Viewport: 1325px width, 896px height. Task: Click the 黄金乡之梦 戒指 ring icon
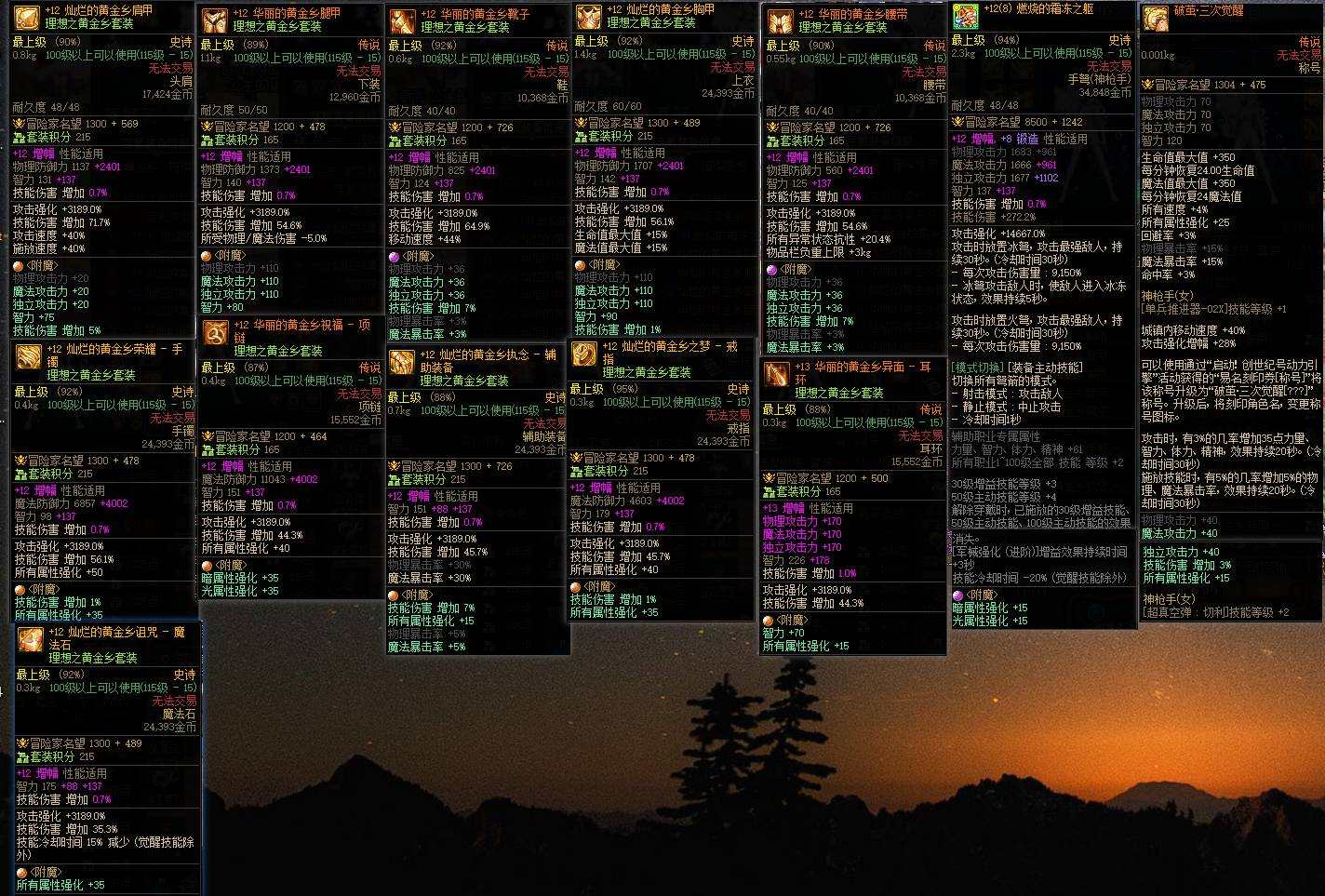[x=584, y=354]
